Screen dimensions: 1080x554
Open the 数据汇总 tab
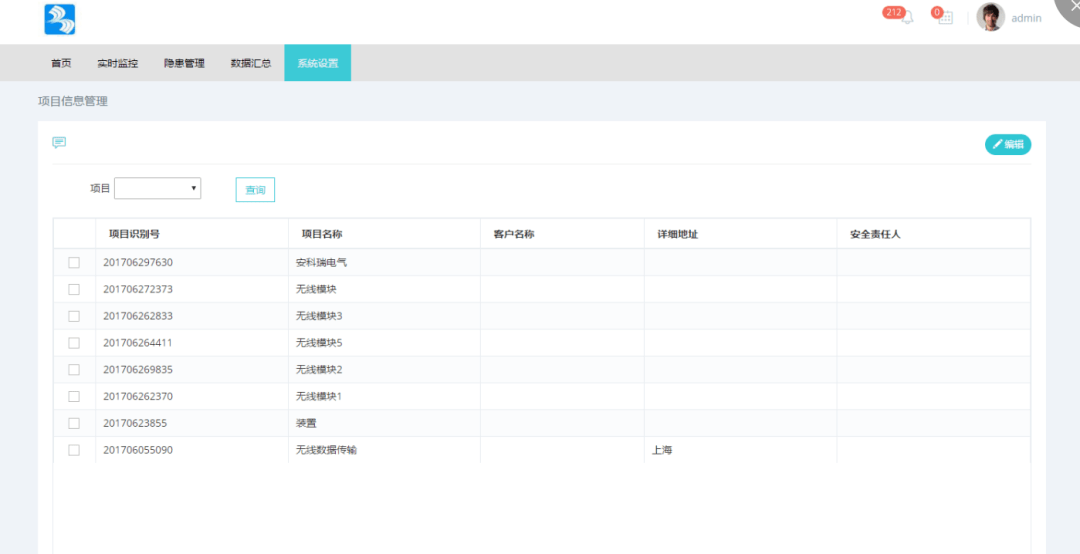coord(250,63)
